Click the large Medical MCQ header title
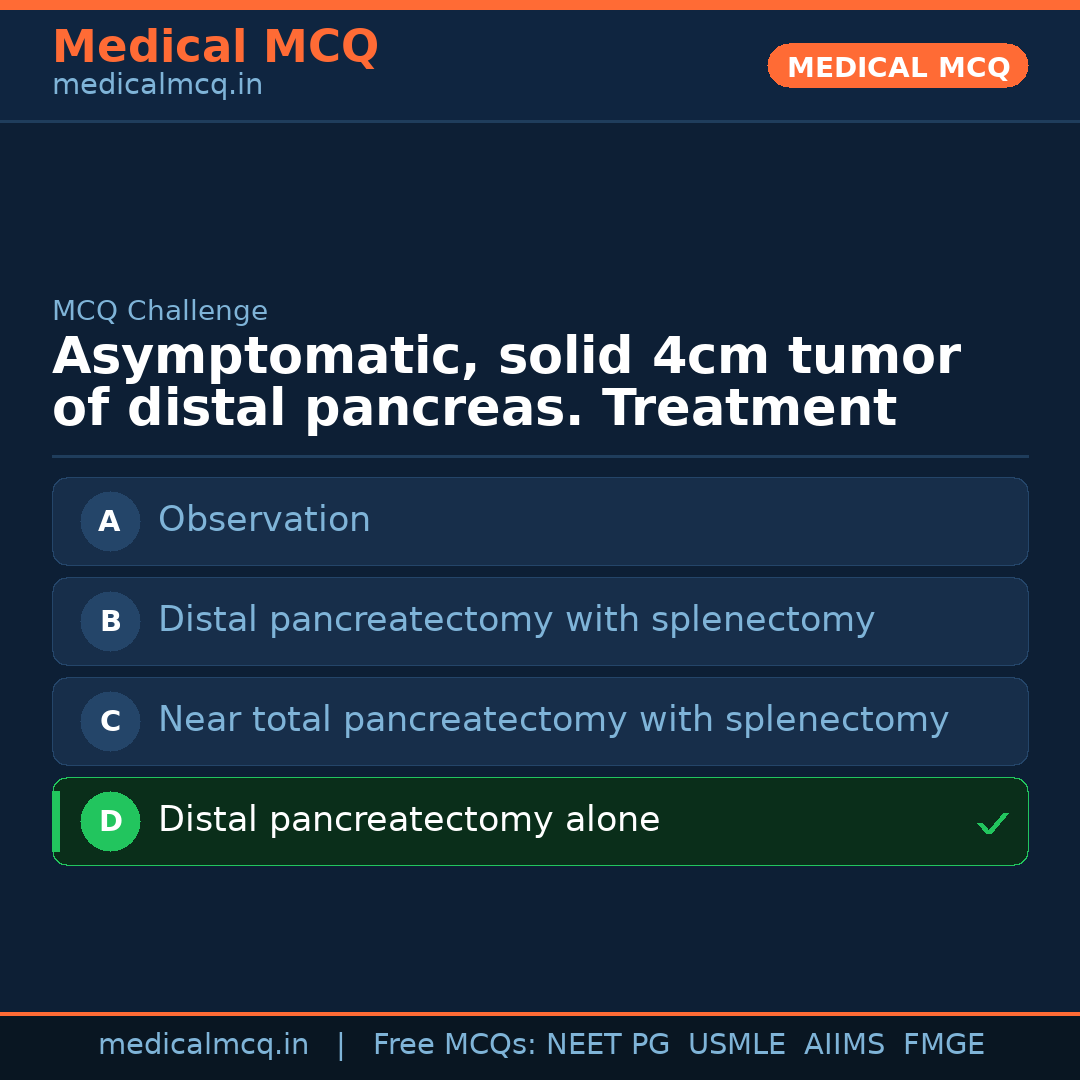 [x=215, y=47]
